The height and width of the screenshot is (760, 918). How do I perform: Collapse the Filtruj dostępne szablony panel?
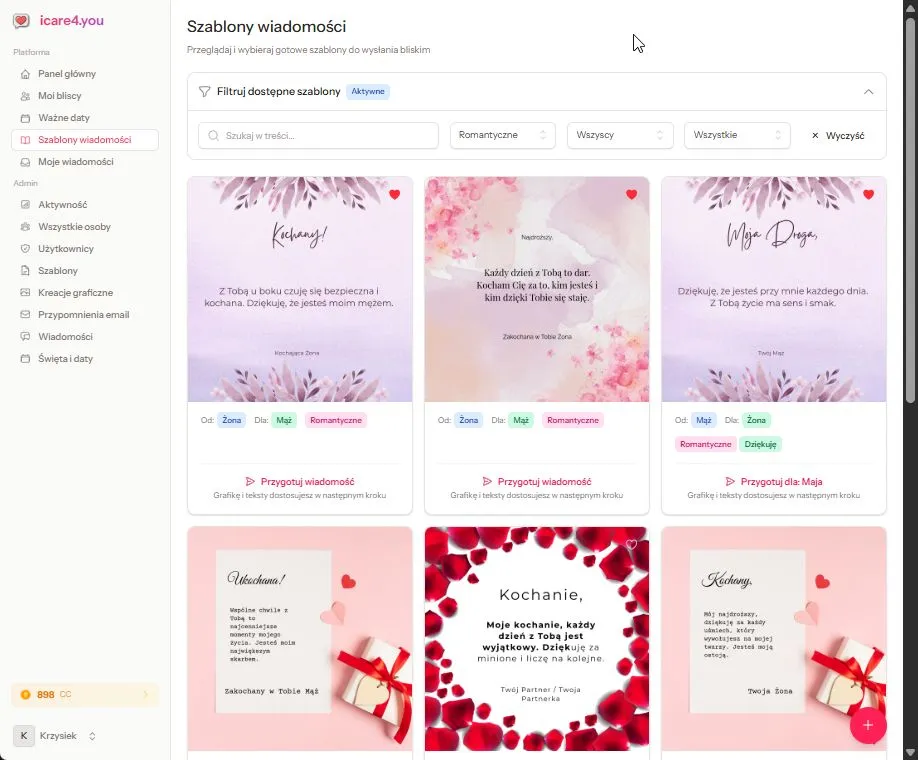tap(868, 92)
